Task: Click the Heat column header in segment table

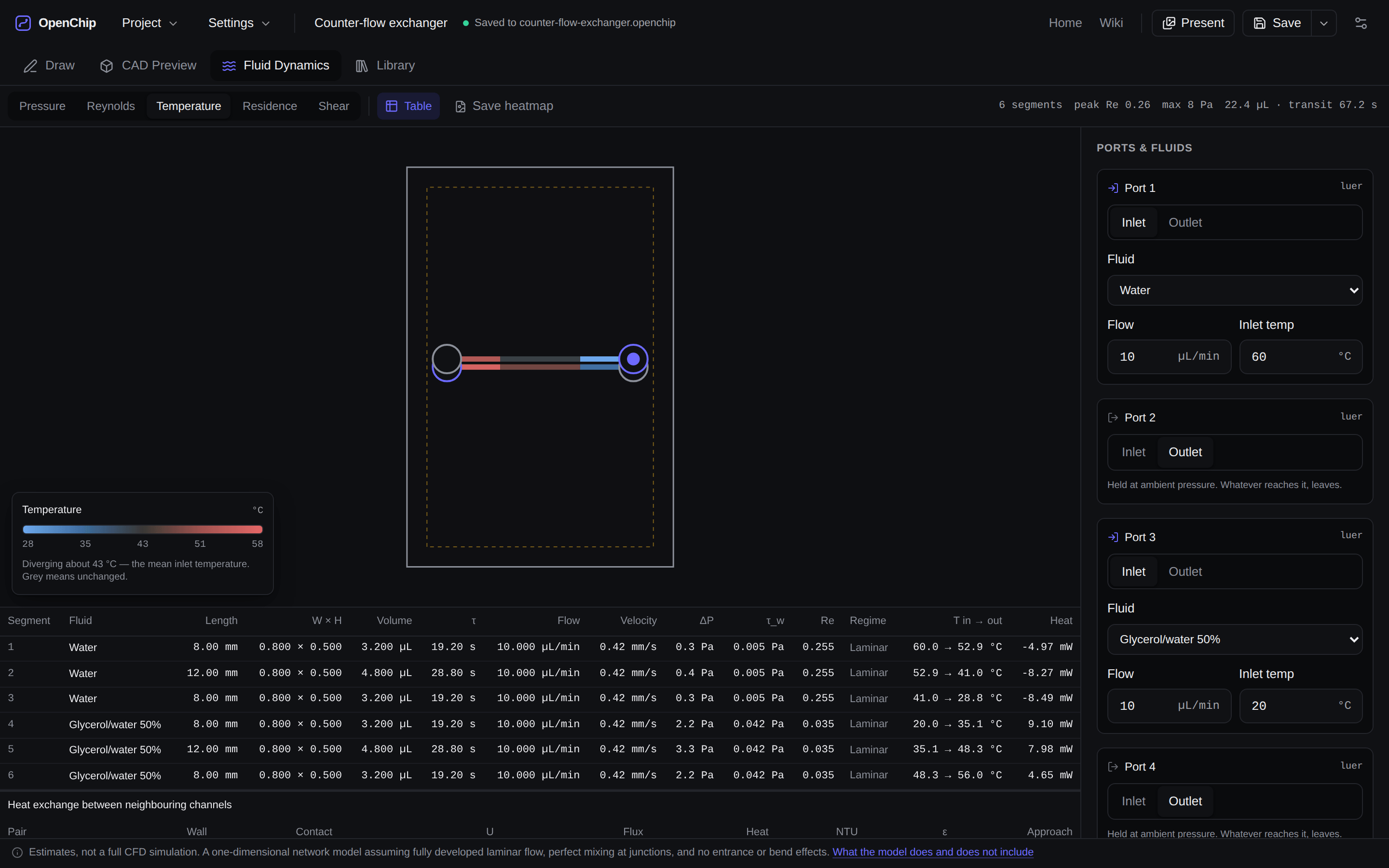Action: point(1061,621)
